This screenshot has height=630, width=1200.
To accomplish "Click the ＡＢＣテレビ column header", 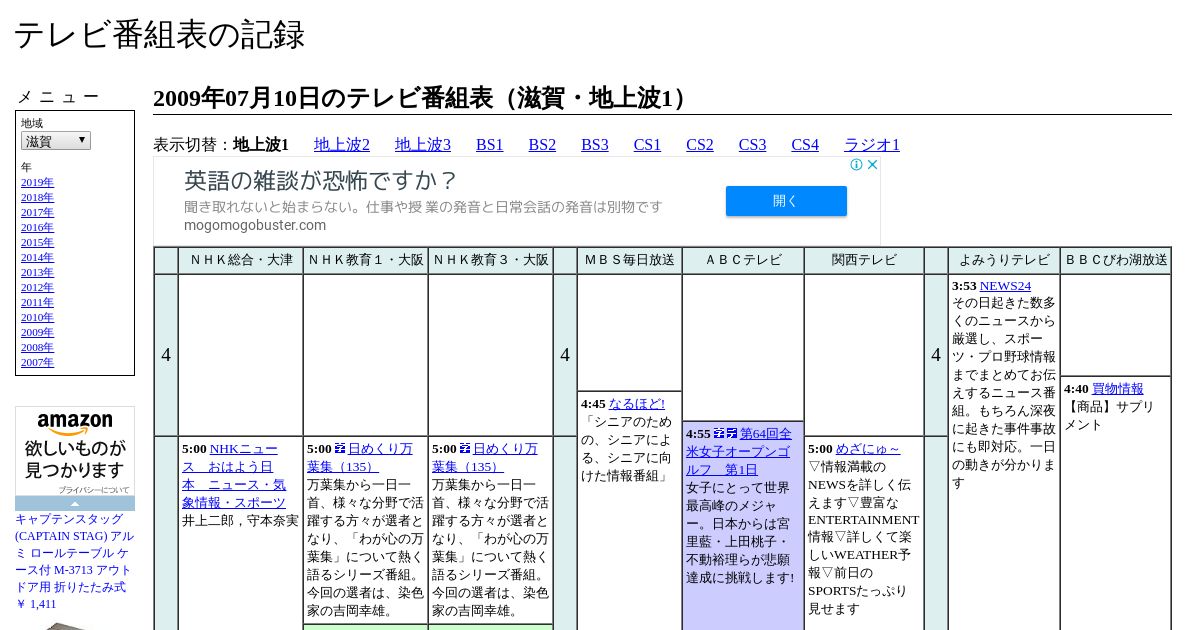I will [x=743, y=260].
